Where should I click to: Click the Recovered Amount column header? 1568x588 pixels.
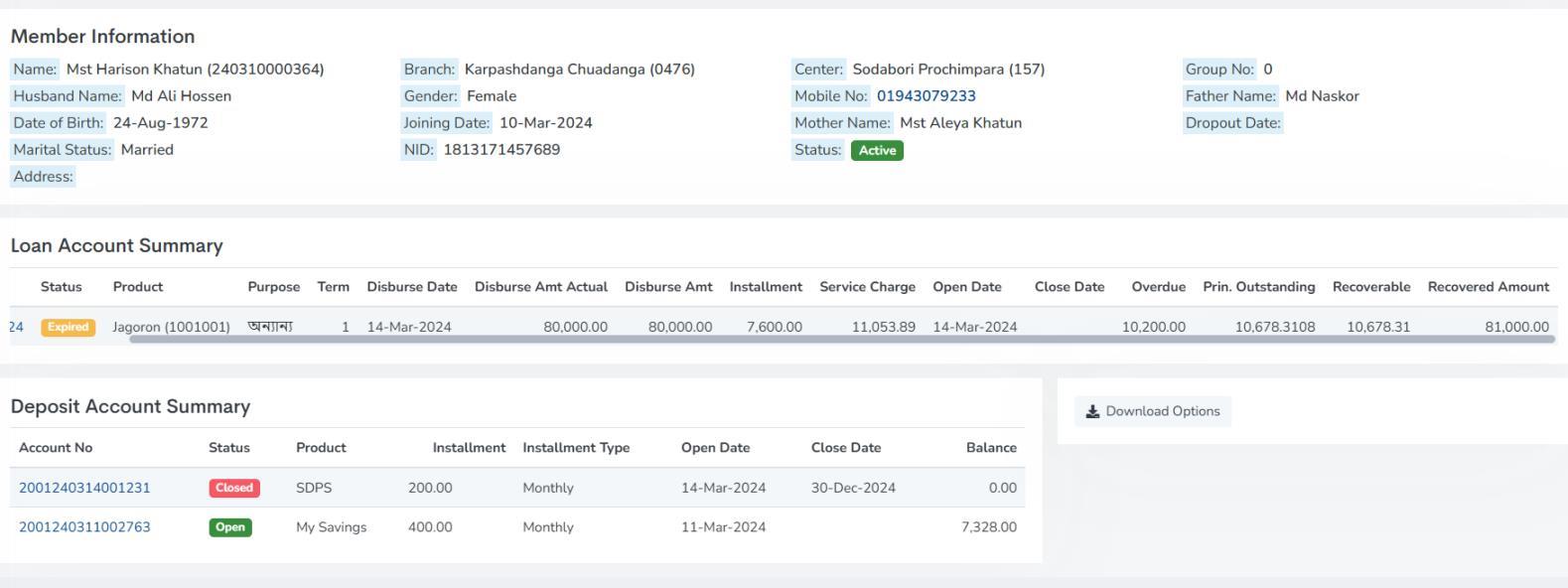click(x=1488, y=287)
